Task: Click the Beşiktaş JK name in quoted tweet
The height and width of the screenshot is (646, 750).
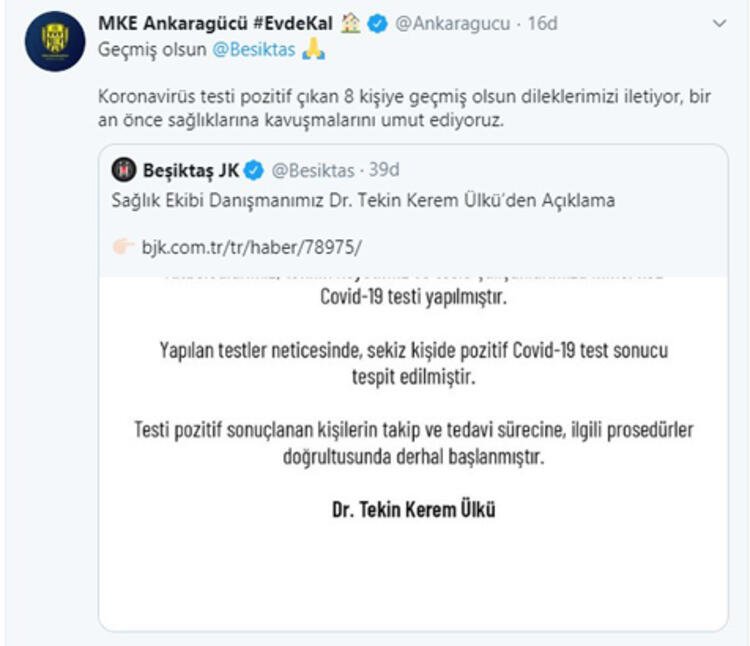Action: (189, 169)
